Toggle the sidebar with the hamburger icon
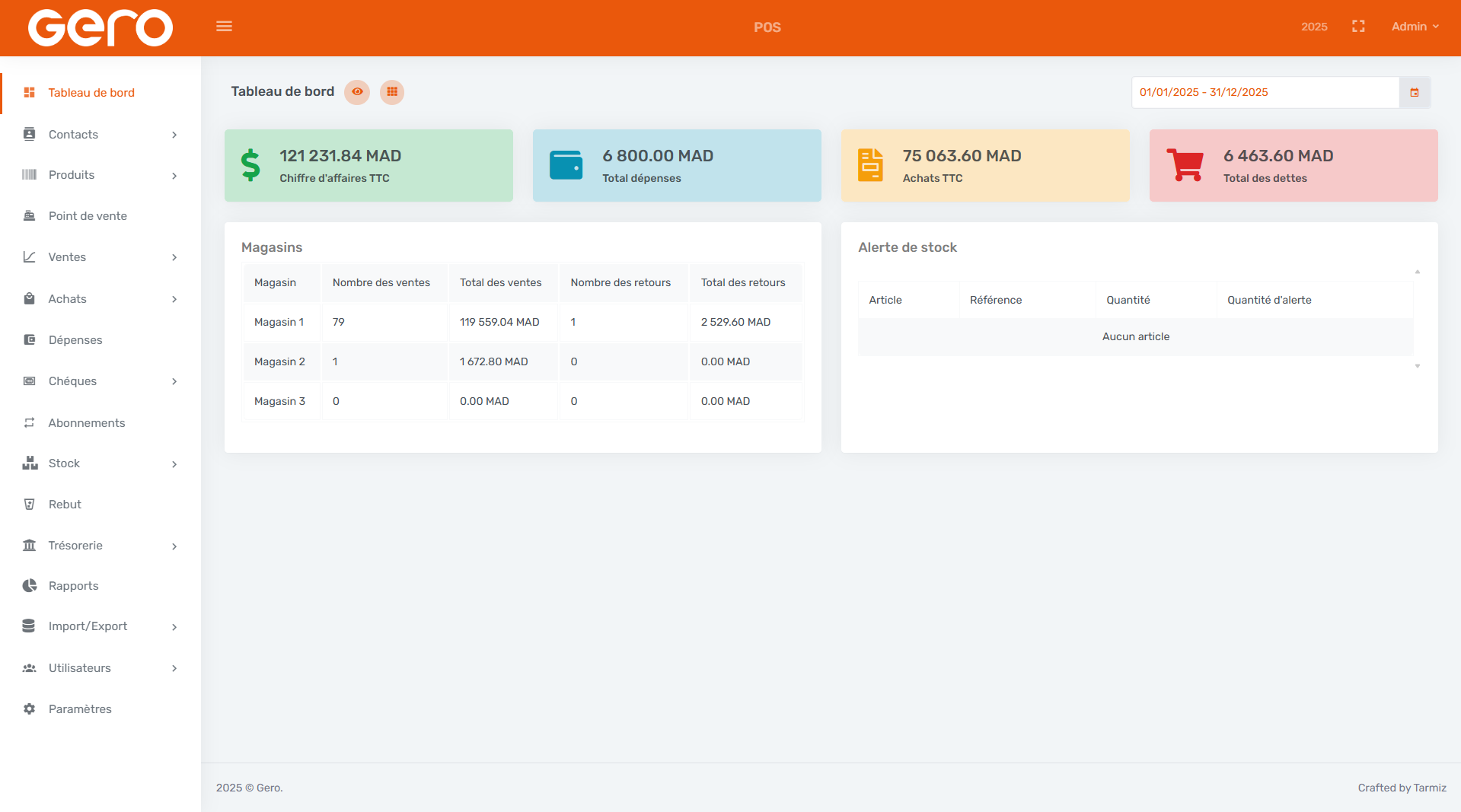 pyautogui.click(x=224, y=26)
